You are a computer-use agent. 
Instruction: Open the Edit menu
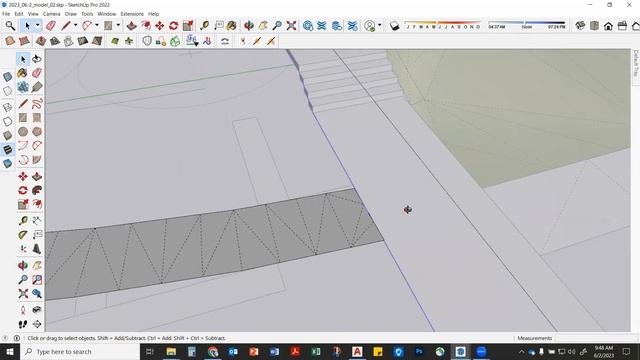[x=19, y=14]
